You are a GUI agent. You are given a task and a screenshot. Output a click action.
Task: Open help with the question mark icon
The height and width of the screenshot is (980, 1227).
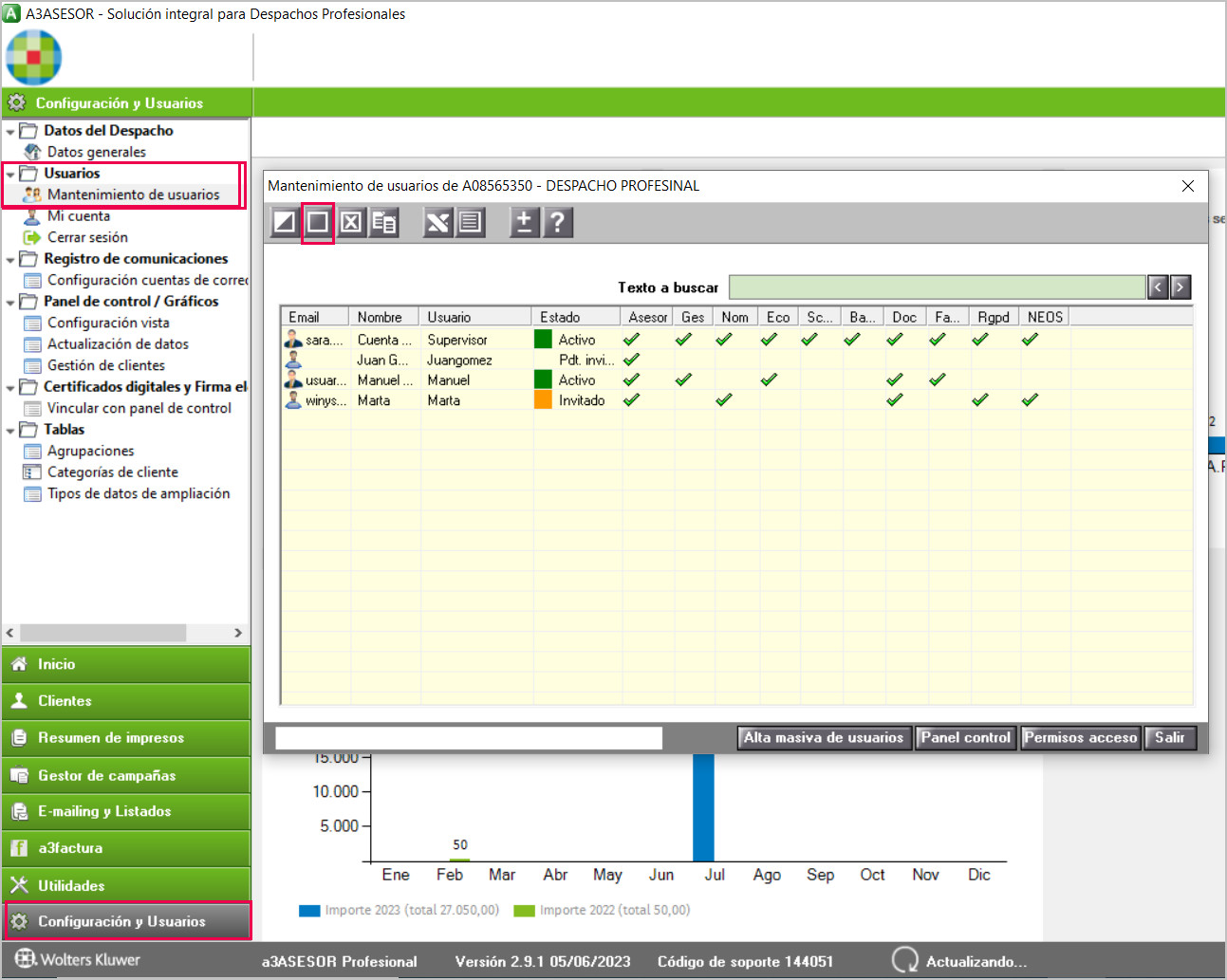[557, 223]
